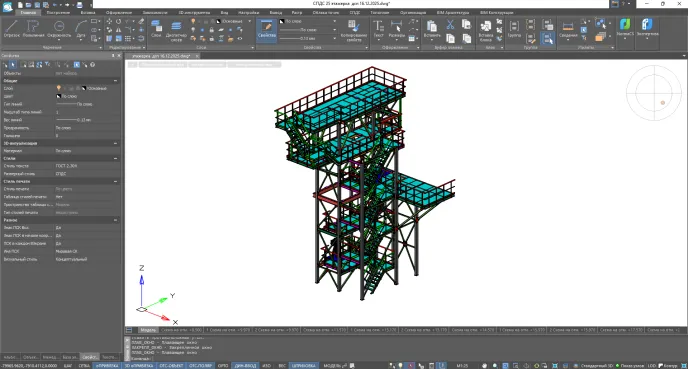Select the Окружность circle tool
The height and width of the screenshot is (369, 688).
click(x=59, y=29)
